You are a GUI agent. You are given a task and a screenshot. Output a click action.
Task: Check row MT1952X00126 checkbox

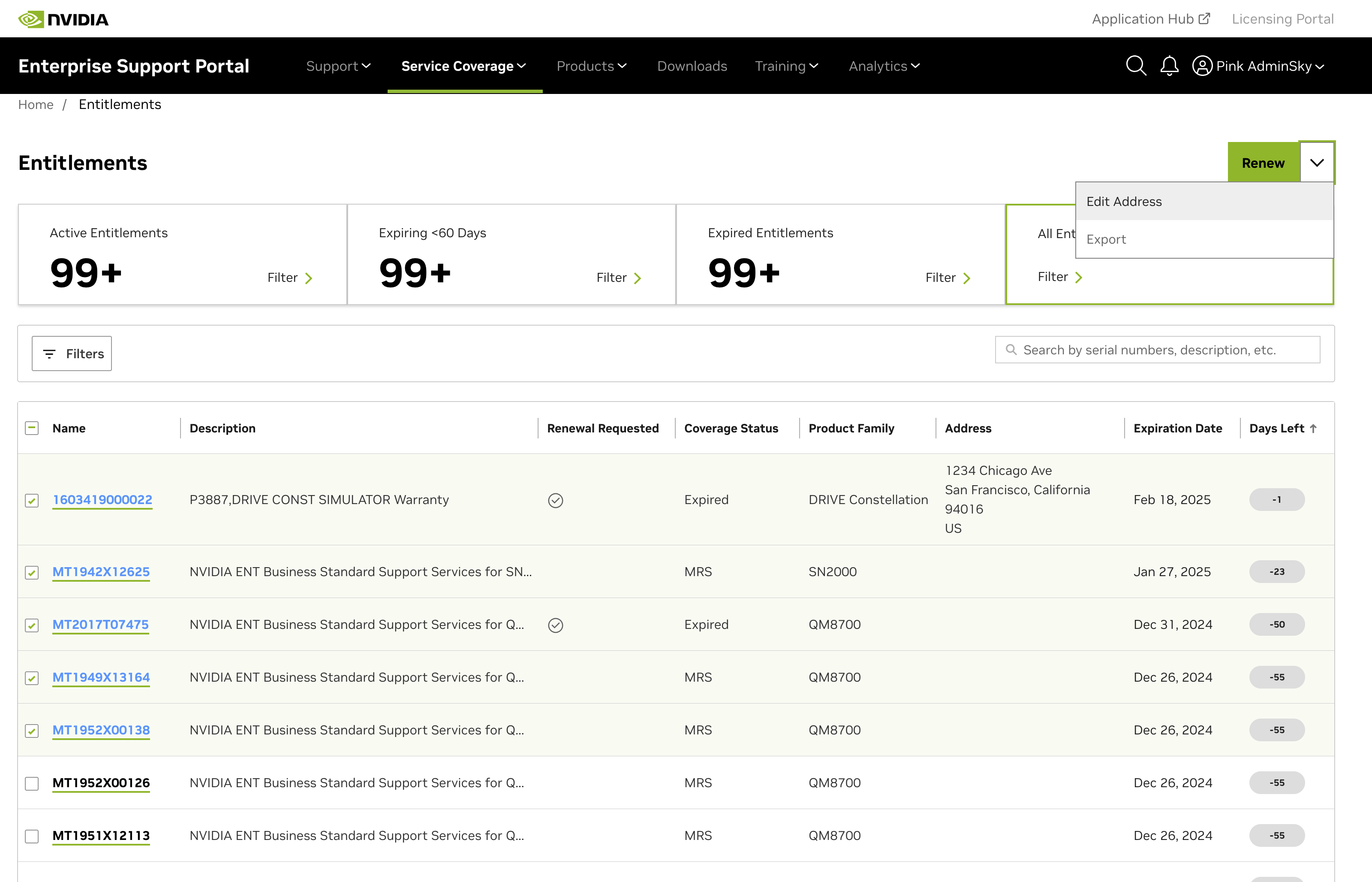pos(32,783)
